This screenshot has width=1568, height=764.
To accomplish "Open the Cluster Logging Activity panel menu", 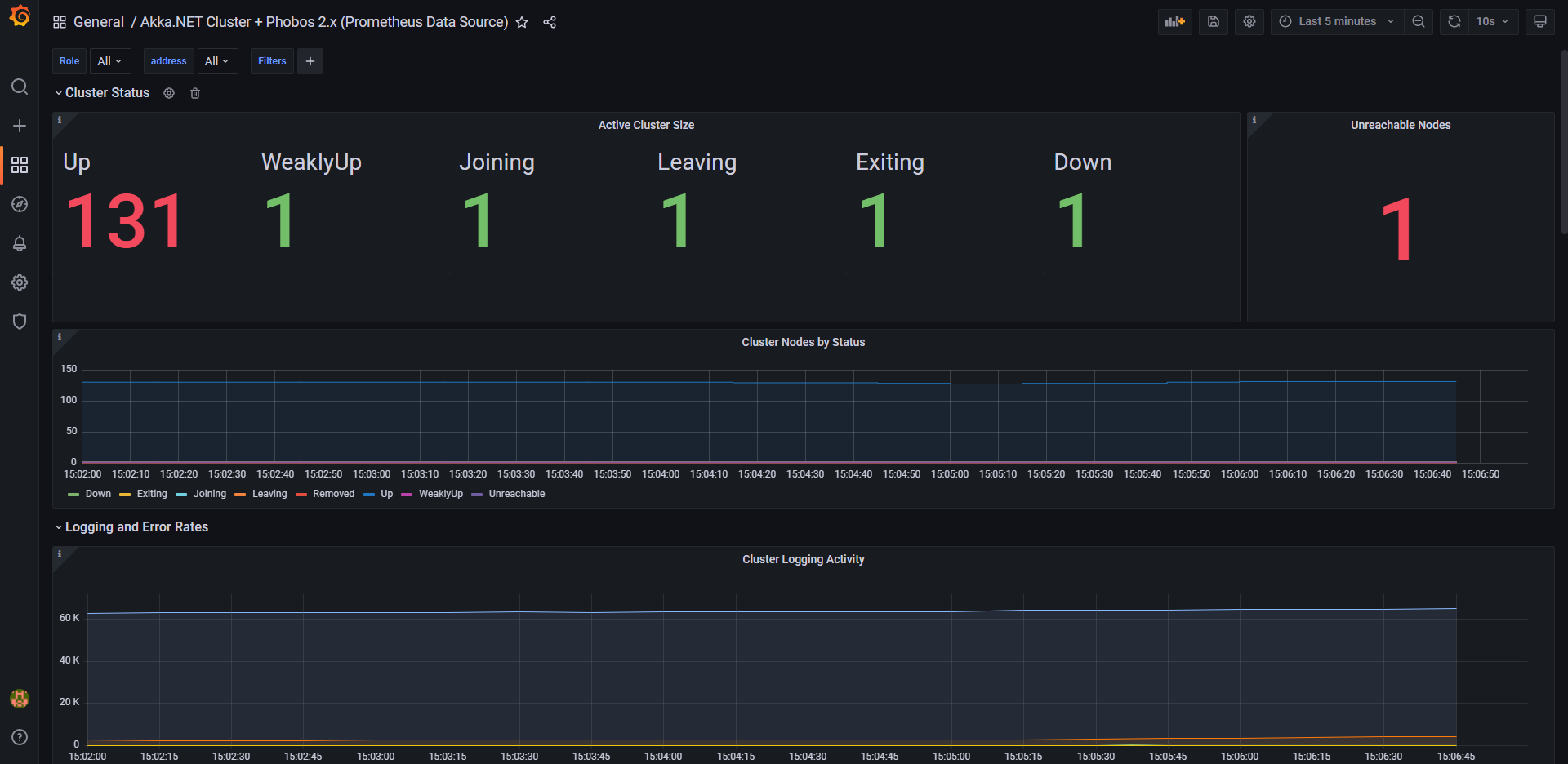I will [804, 559].
